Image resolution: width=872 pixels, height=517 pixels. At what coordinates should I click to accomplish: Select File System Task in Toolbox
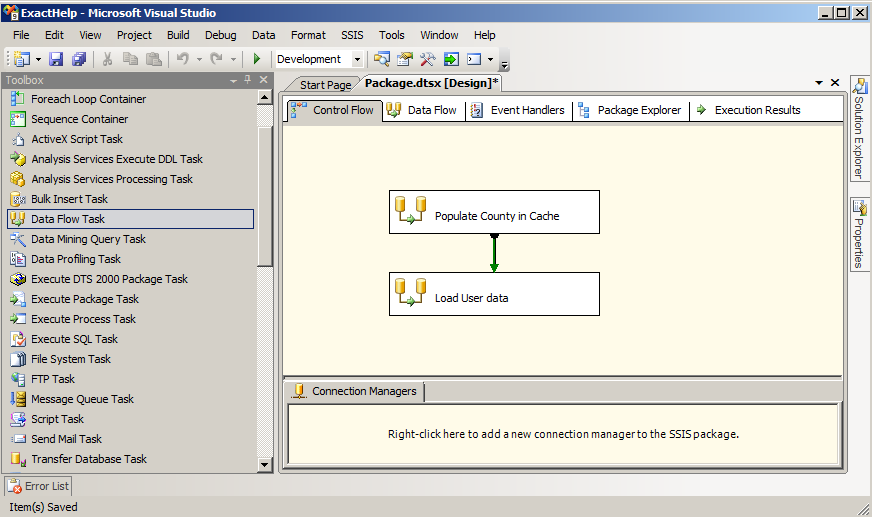(x=131, y=359)
